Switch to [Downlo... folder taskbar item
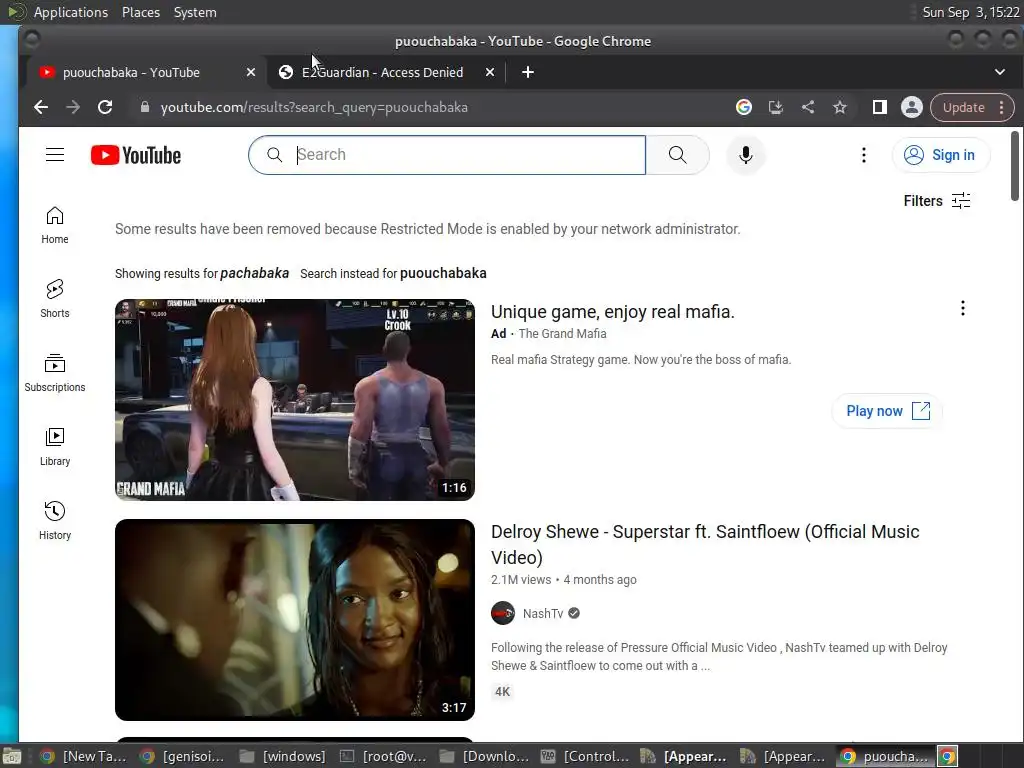This screenshot has width=1024, height=768. click(485, 756)
